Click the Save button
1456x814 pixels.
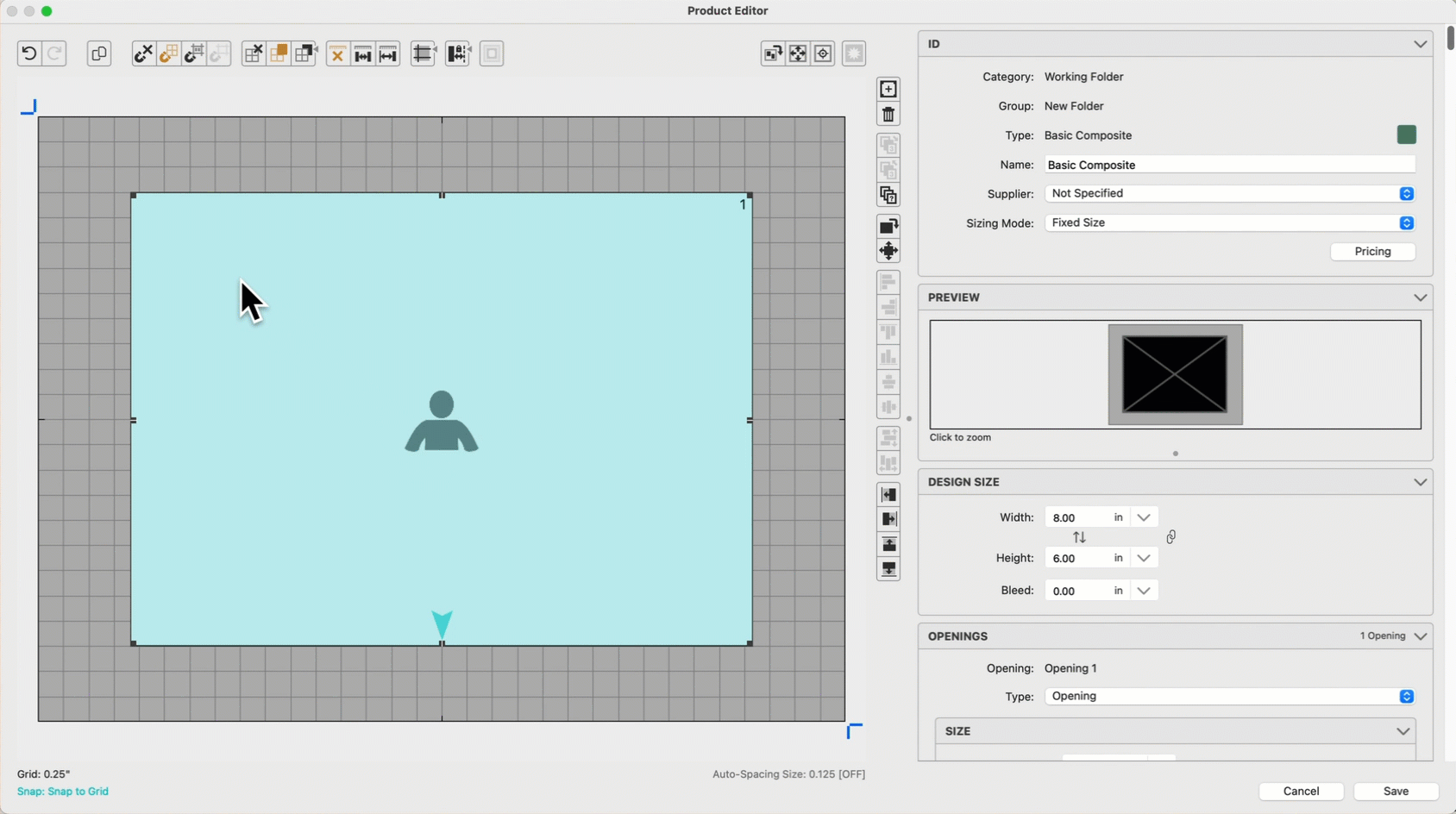click(x=1396, y=792)
